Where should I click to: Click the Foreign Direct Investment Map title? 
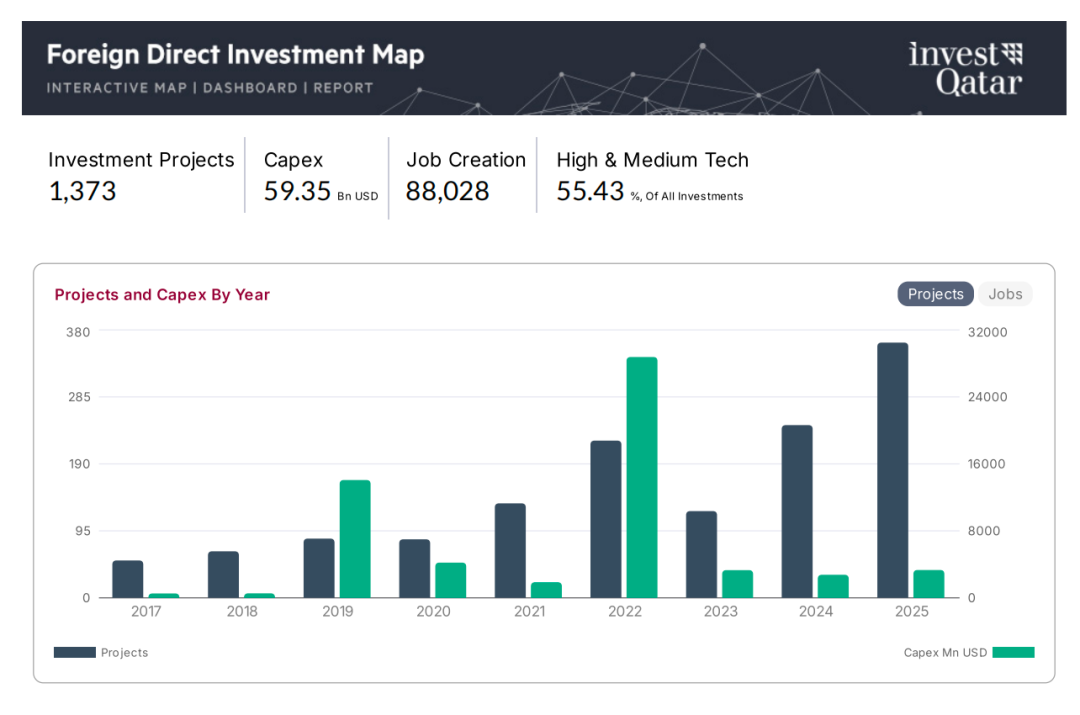pyautogui.click(x=235, y=55)
